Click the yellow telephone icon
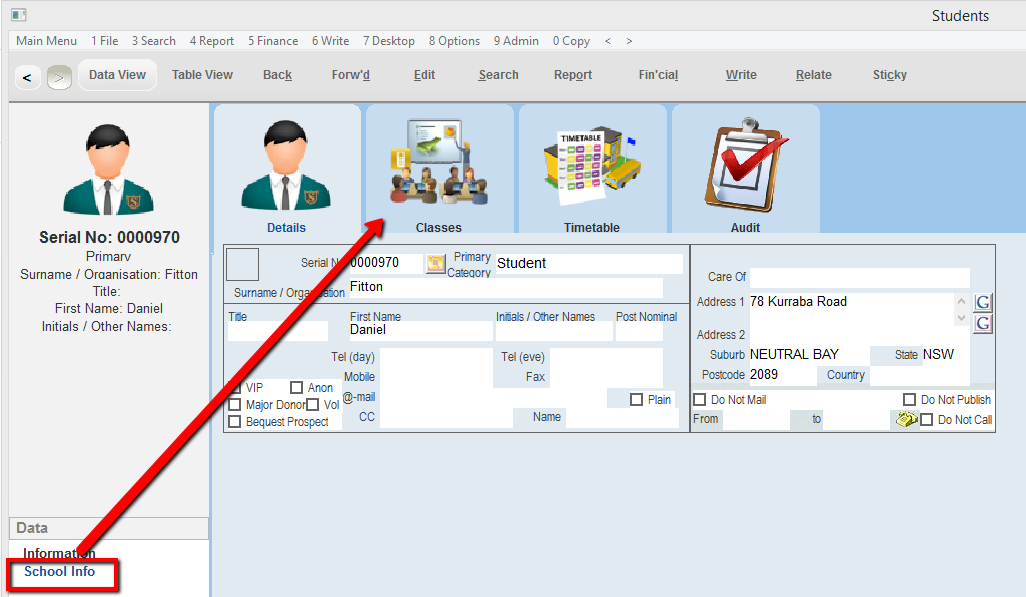This screenshot has height=597, width=1026. point(906,420)
